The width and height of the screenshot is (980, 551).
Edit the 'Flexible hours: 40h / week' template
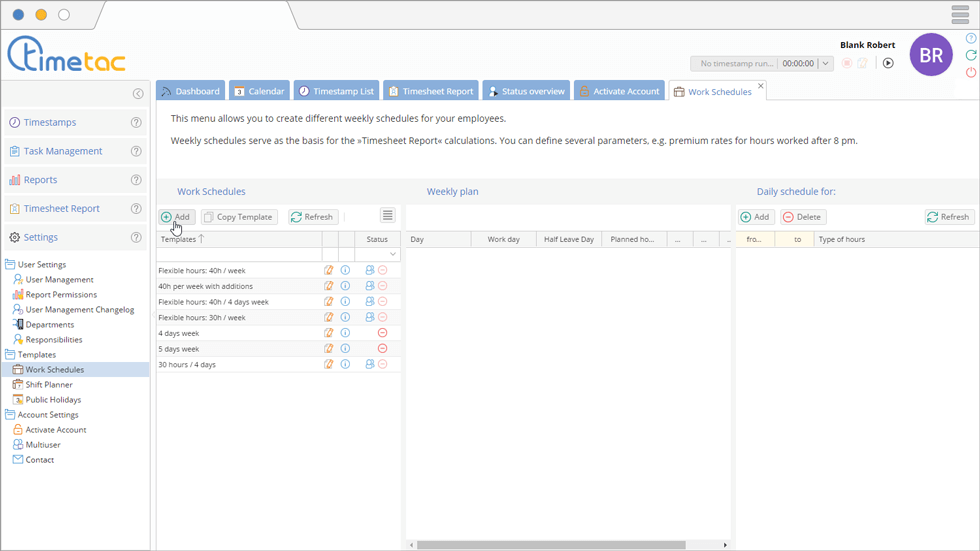click(329, 270)
